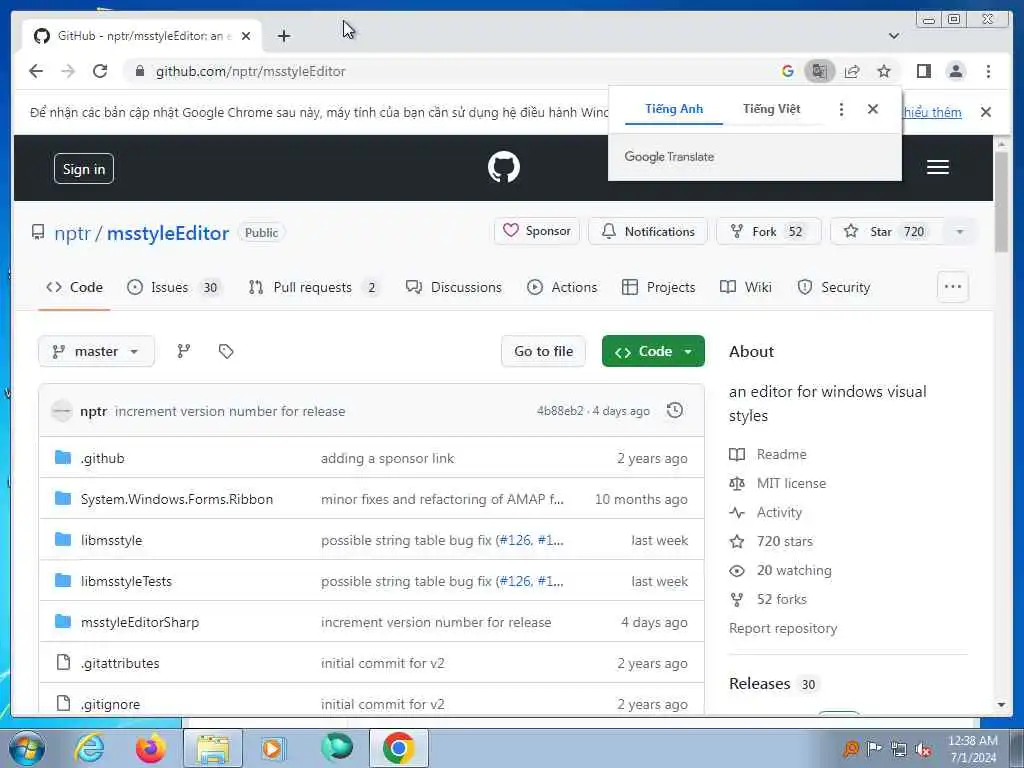The image size is (1024, 768).
Task: Open Windows Explorer from the taskbar
Action: pos(213,748)
